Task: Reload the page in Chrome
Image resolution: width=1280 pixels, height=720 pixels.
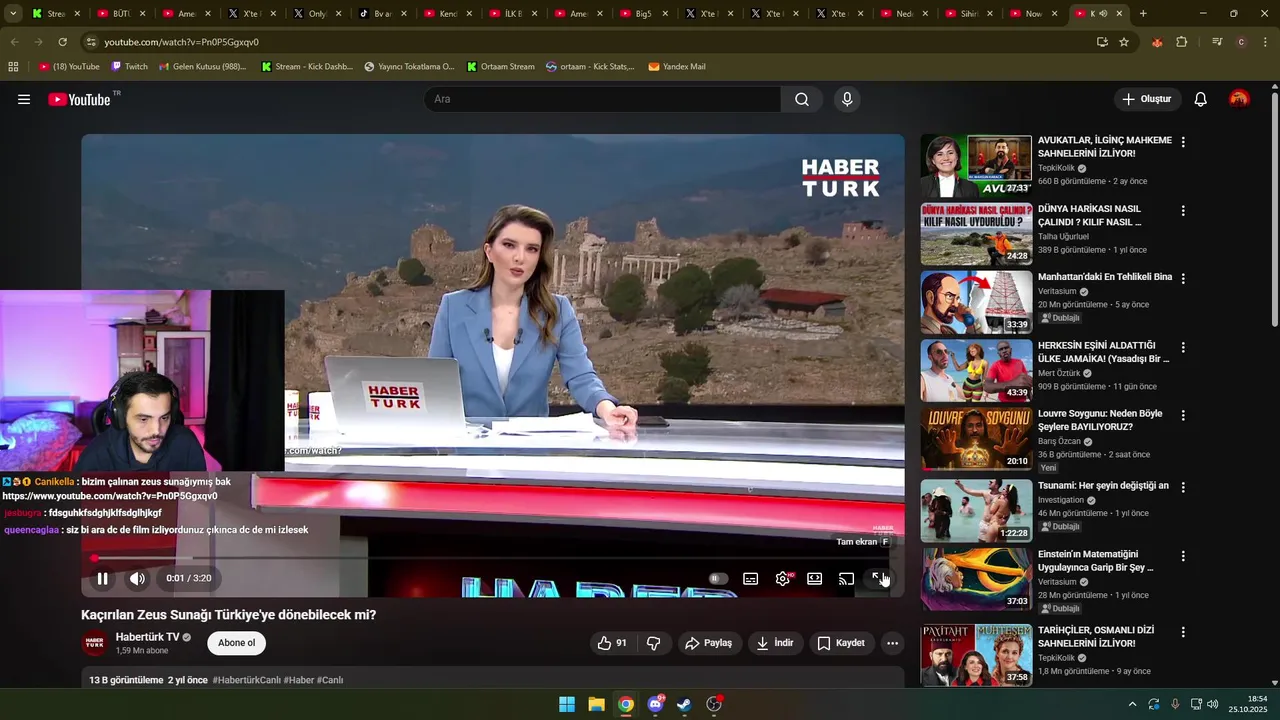Action: tap(62, 42)
